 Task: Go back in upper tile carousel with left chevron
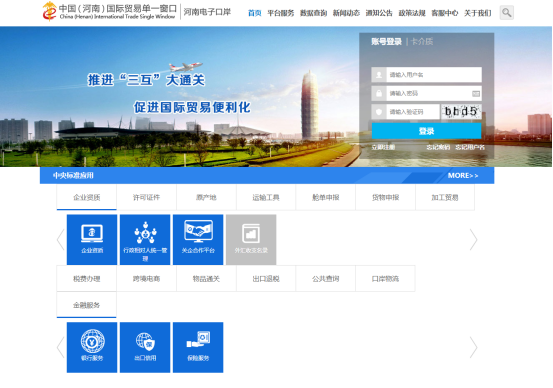pyautogui.click(x=61, y=240)
